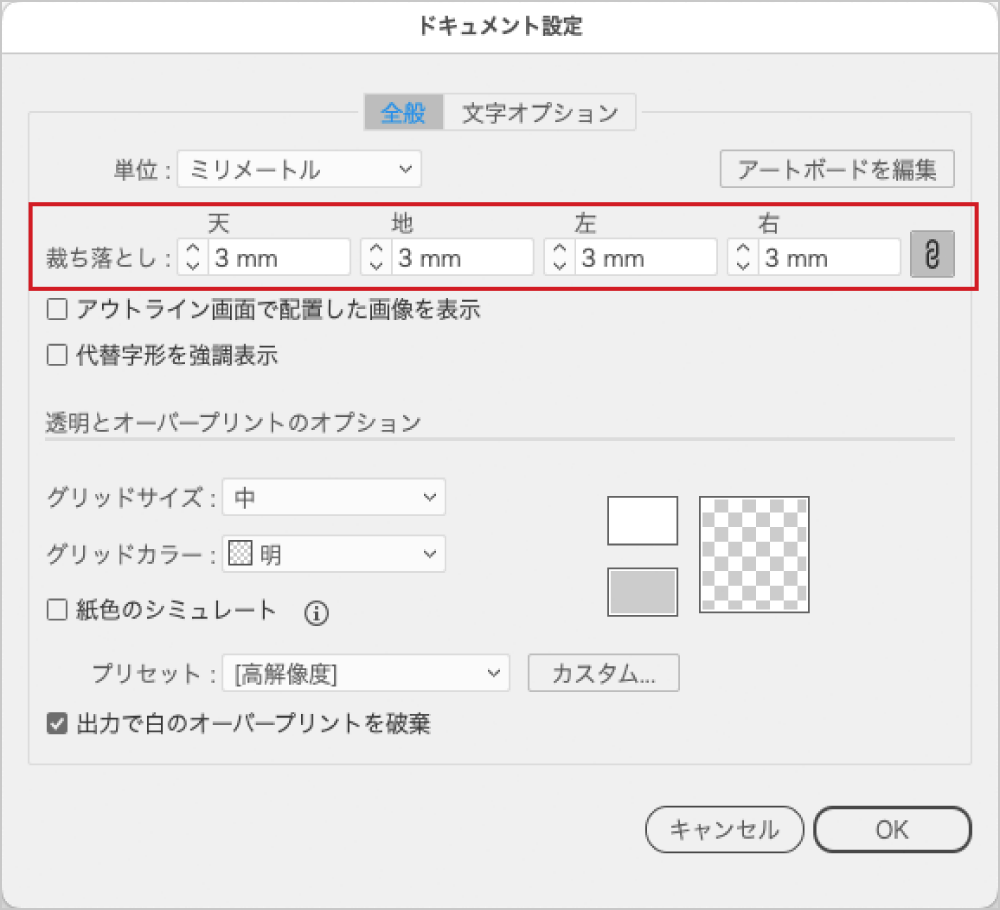The height and width of the screenshot is (910, 1000).
Task: Click the 右 bleed stepper up arrow
Action: (x=741, y=250)
